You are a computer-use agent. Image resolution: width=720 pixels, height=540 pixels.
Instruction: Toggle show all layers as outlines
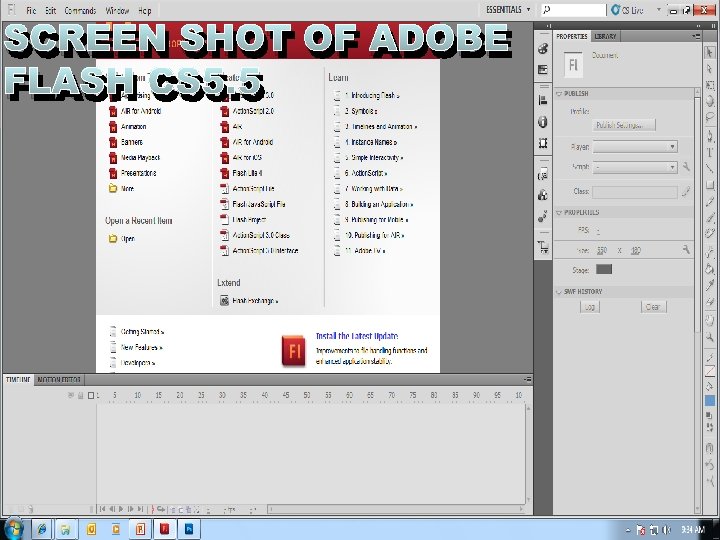pos(91,395)
